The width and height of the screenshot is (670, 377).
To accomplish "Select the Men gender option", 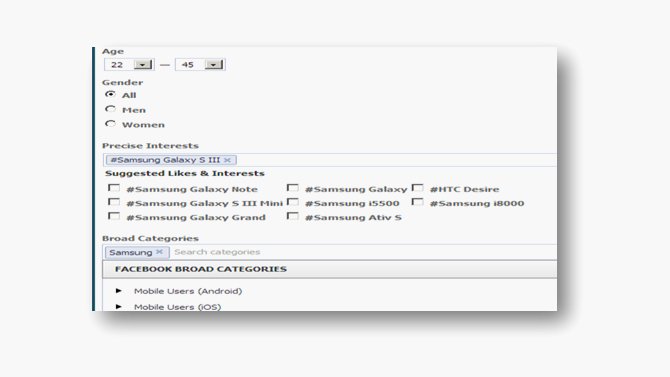I will 110,109.
